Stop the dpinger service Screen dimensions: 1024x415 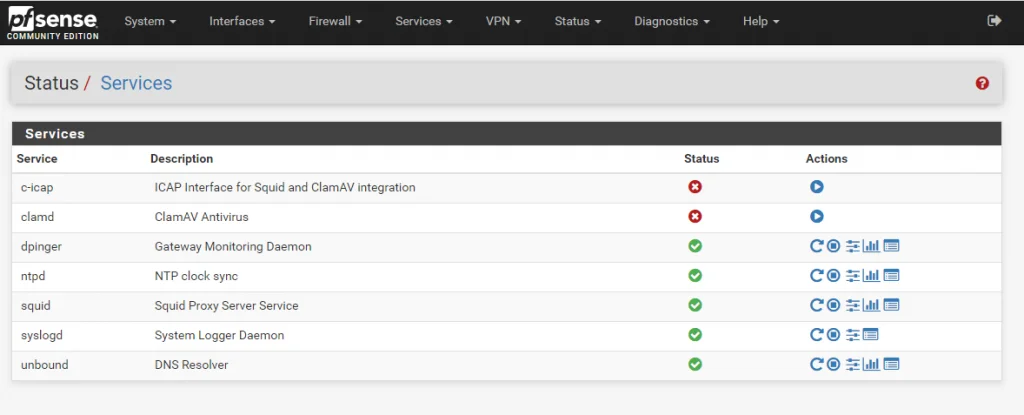coord(833,246)
